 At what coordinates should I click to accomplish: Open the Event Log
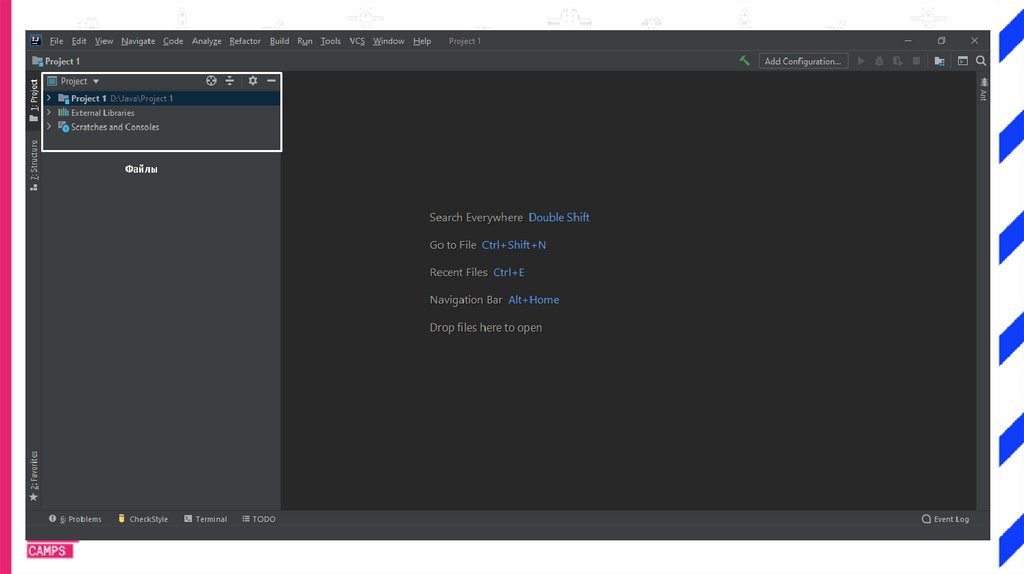[945, 519]
